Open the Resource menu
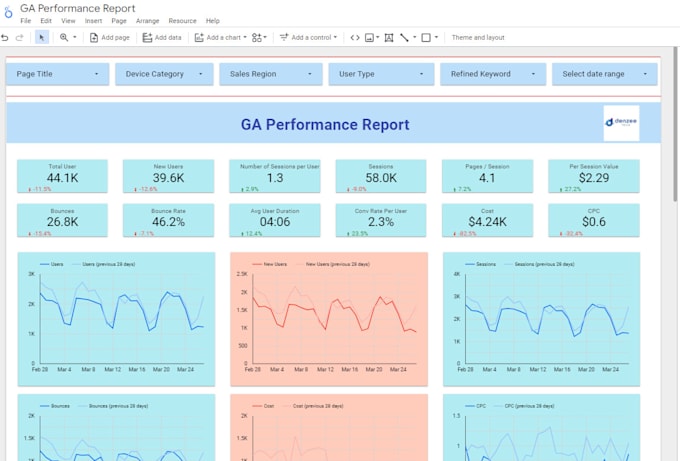This screenshot has width=680, height=461. (x=183, y=21)
